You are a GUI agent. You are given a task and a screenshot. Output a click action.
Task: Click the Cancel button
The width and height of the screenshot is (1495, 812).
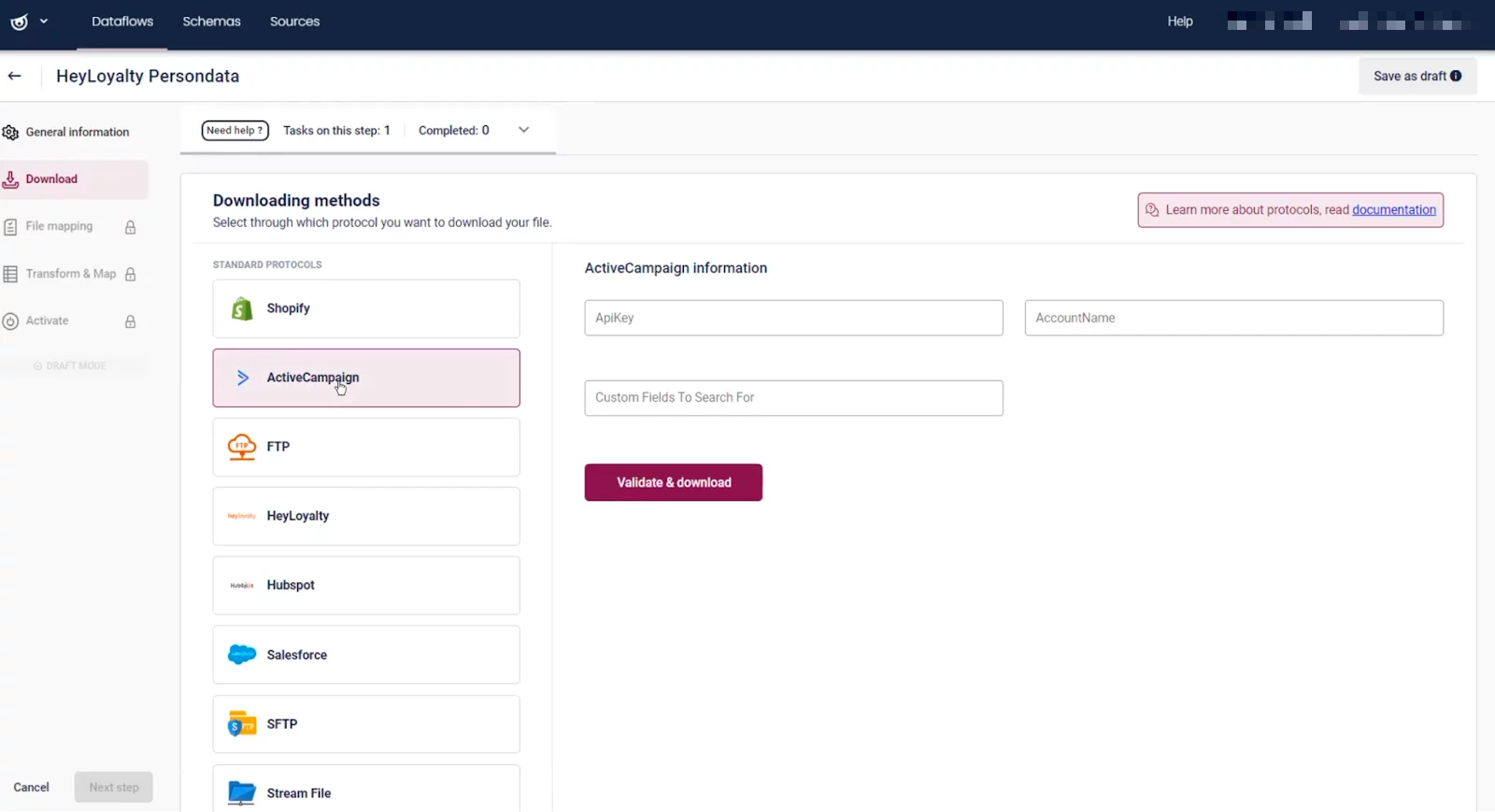click(31, 787)
